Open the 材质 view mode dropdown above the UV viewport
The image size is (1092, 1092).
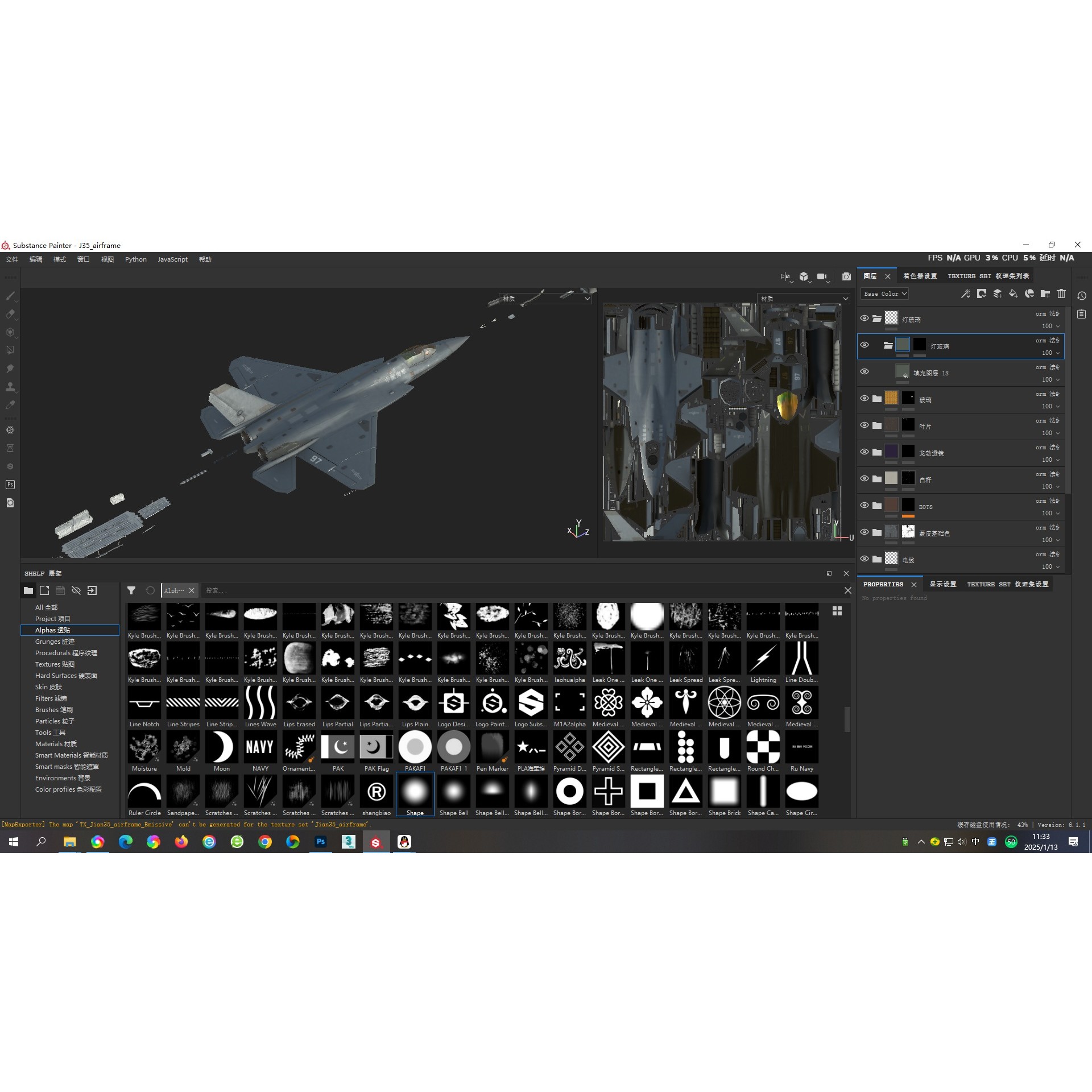pyautogui.click(x=803, y=298)
